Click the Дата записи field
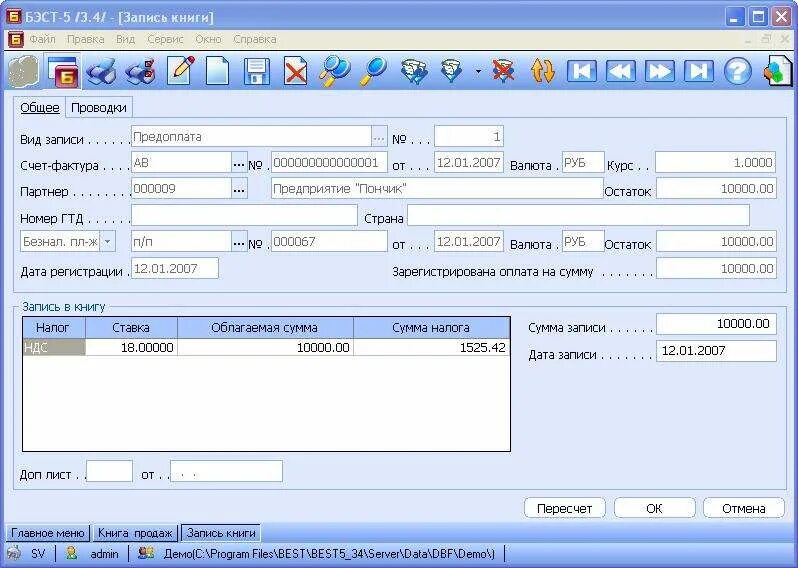798x568 pixels. [716, 351]
